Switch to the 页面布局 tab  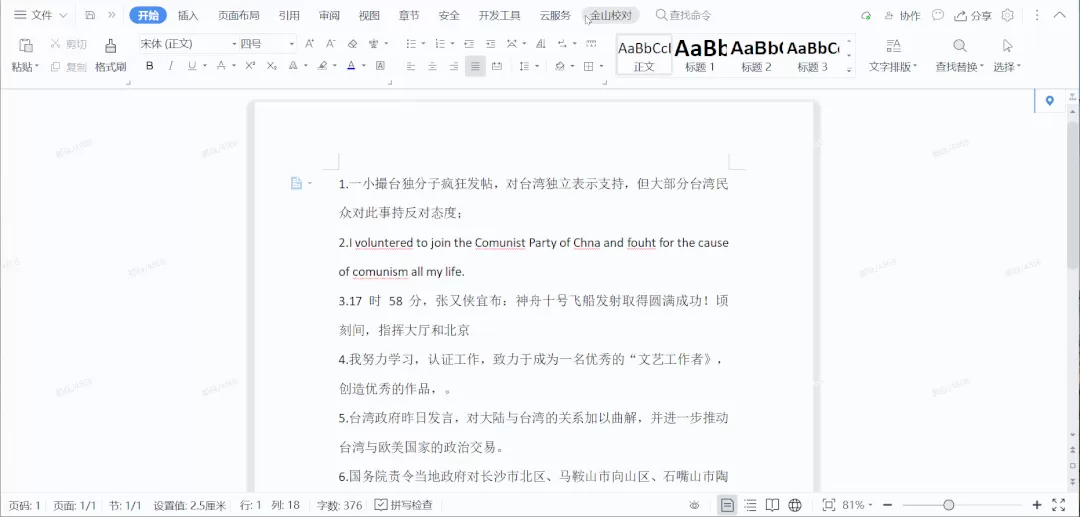pyautogui.click(x=238, y=15)
